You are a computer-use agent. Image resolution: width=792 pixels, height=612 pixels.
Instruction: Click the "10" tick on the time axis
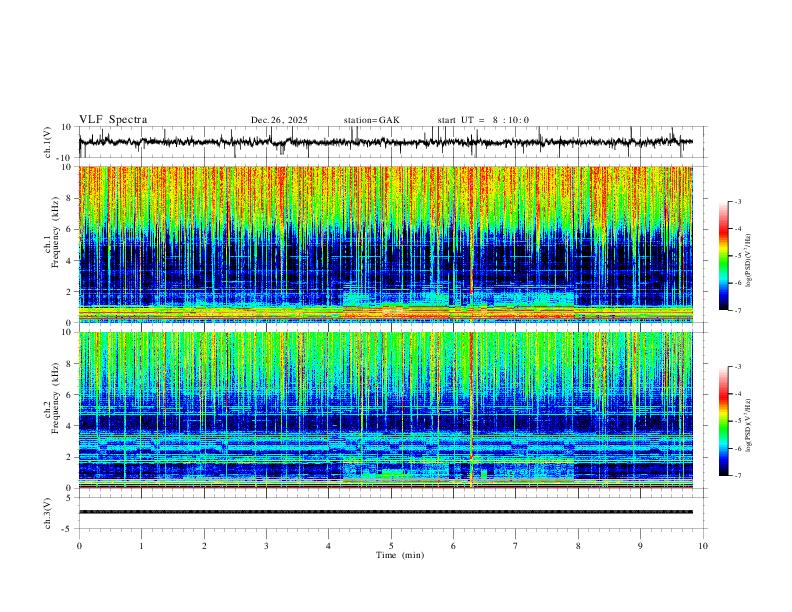coord(703,546)
